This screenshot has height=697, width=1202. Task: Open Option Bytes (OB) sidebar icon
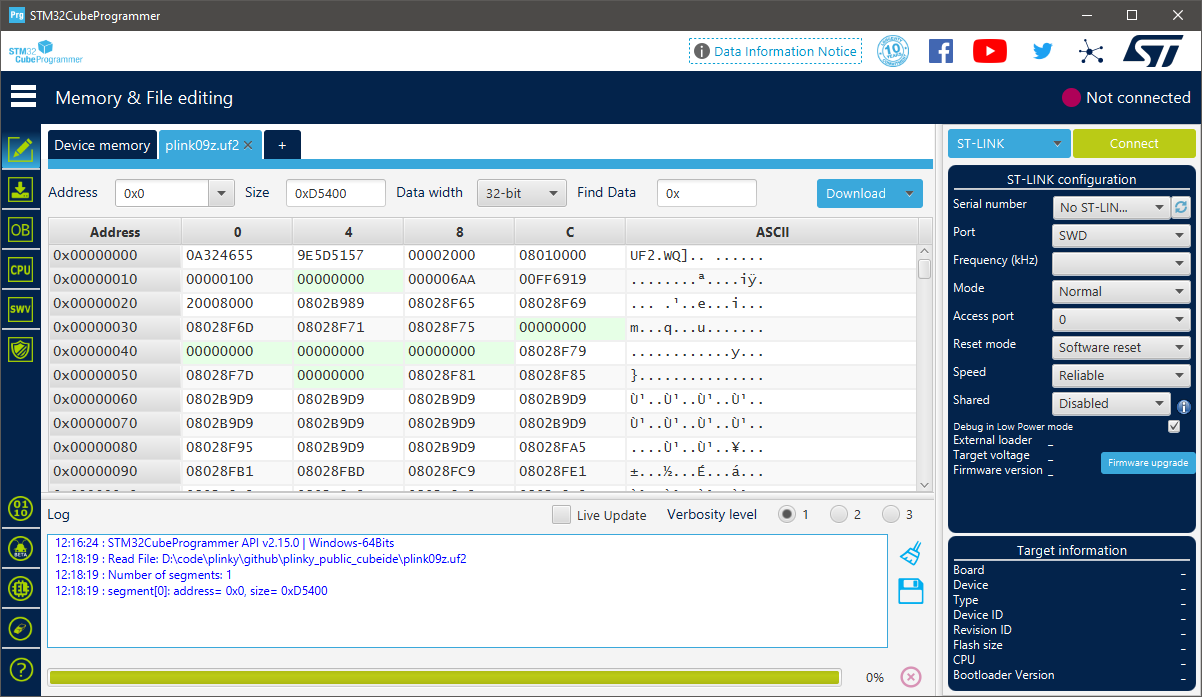[20, 229]
